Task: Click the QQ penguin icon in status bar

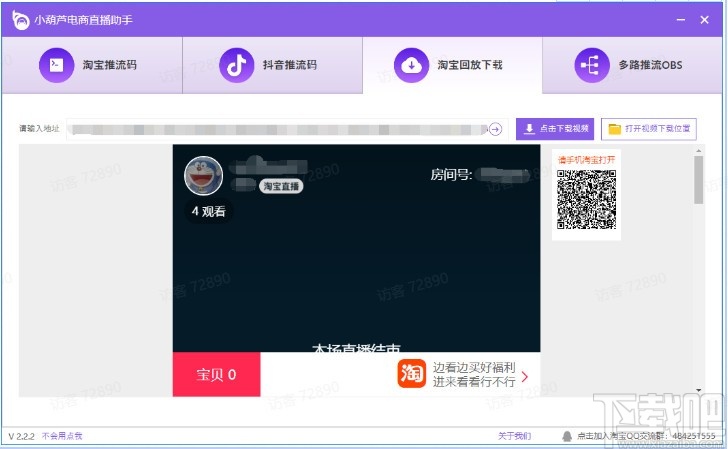Action: (567, 436)
